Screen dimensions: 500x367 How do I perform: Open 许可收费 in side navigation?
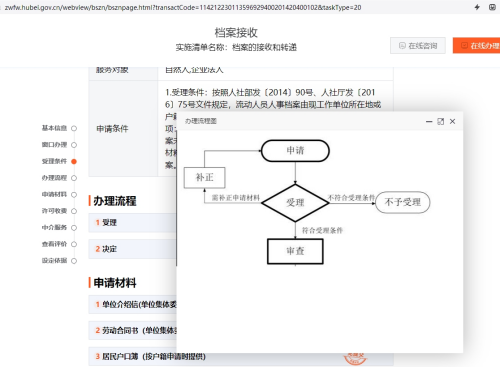[59, 211]
